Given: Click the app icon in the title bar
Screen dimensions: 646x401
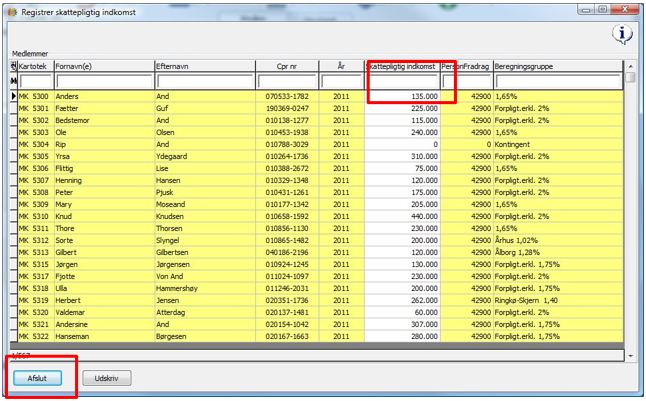Looking at the screenshot, I should (x=12, y=12).
